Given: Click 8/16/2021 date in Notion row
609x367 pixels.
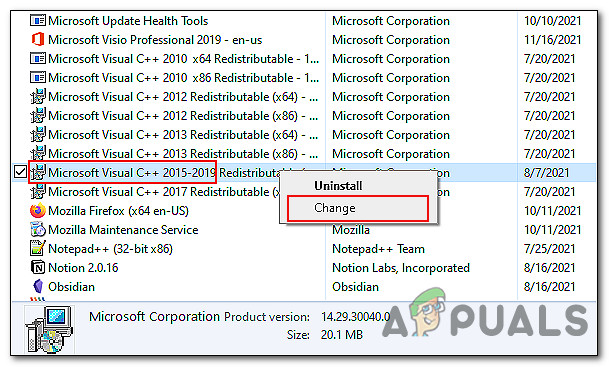Looking at the screenshot, I should click(549, 268).
